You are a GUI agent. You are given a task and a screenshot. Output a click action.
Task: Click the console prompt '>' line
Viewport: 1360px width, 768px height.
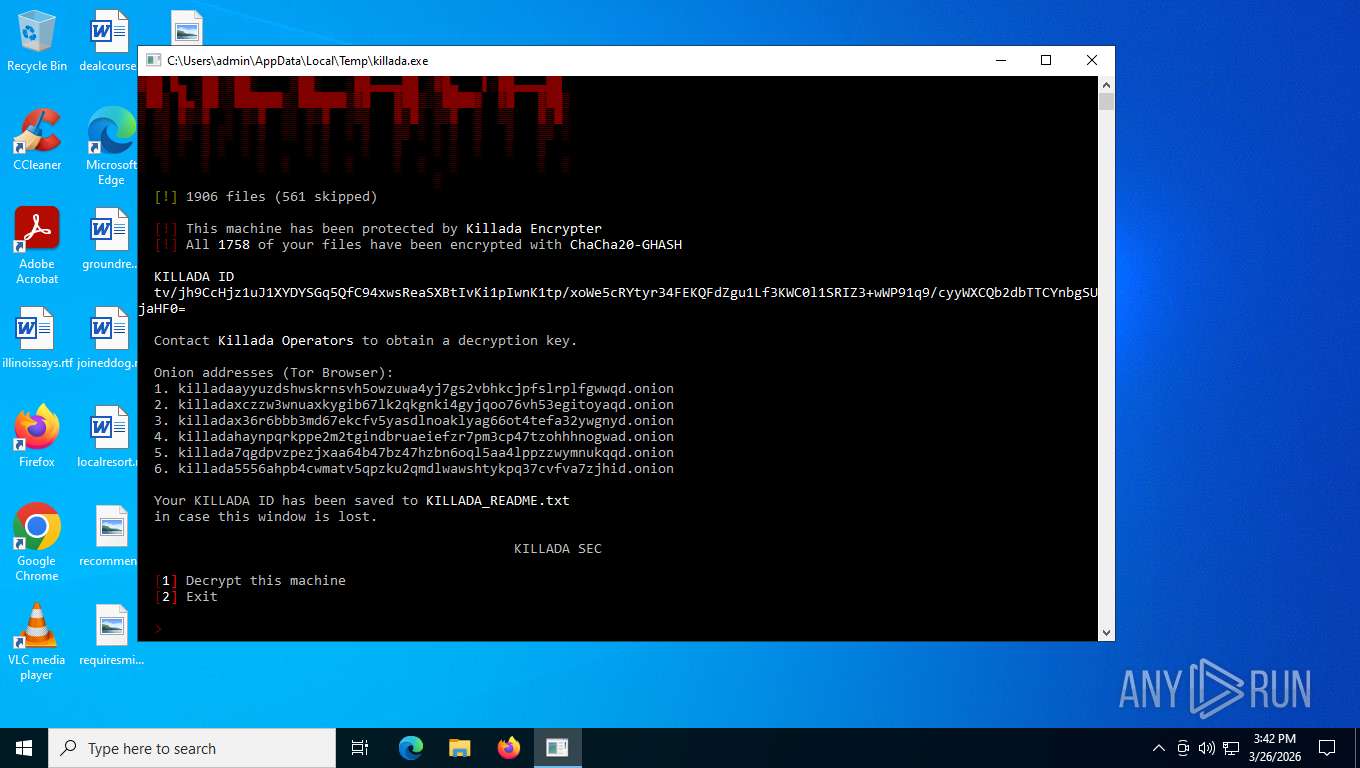pyautogui.click(x=158, y=628)
